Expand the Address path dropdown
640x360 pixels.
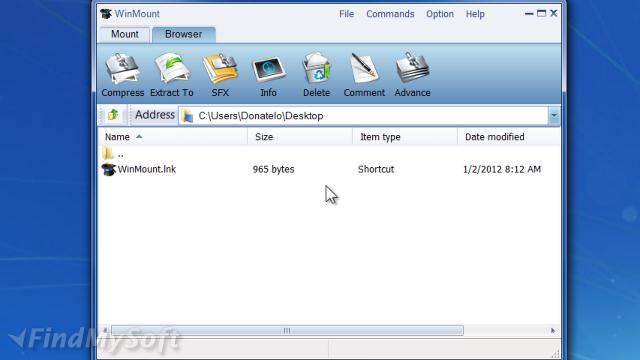pos(554,116)
